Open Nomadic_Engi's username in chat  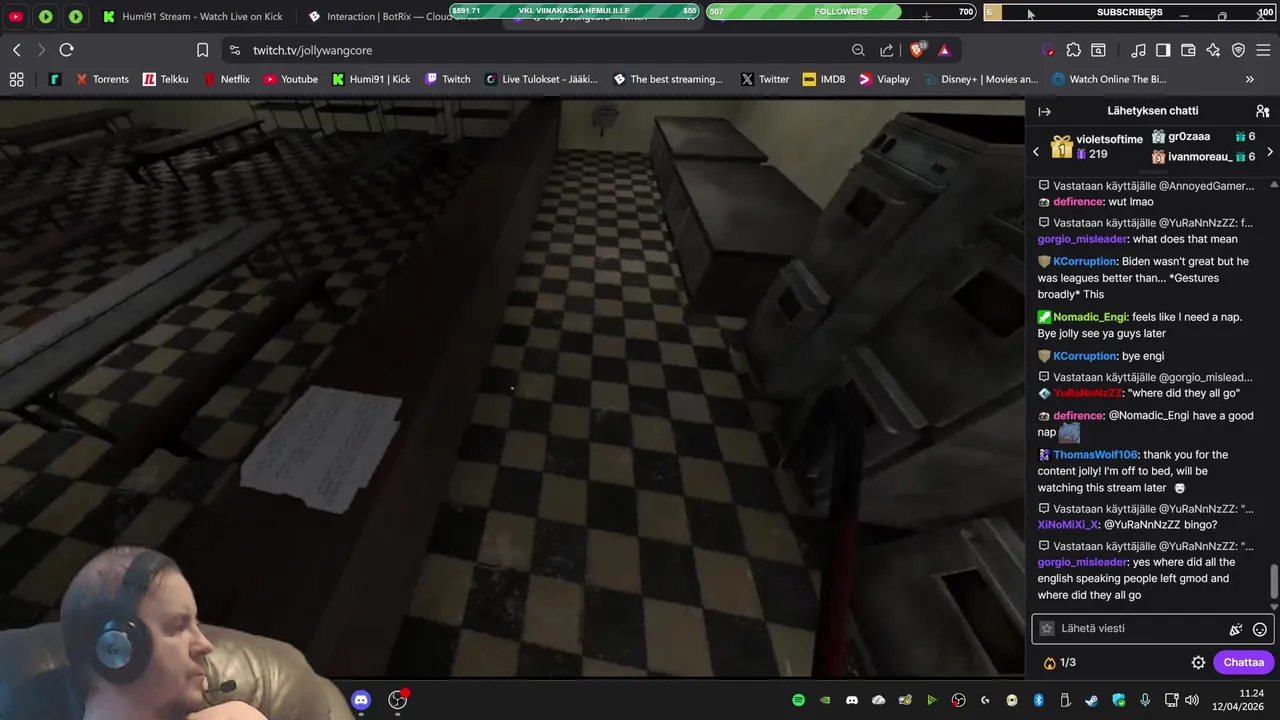click(1089, 317)
